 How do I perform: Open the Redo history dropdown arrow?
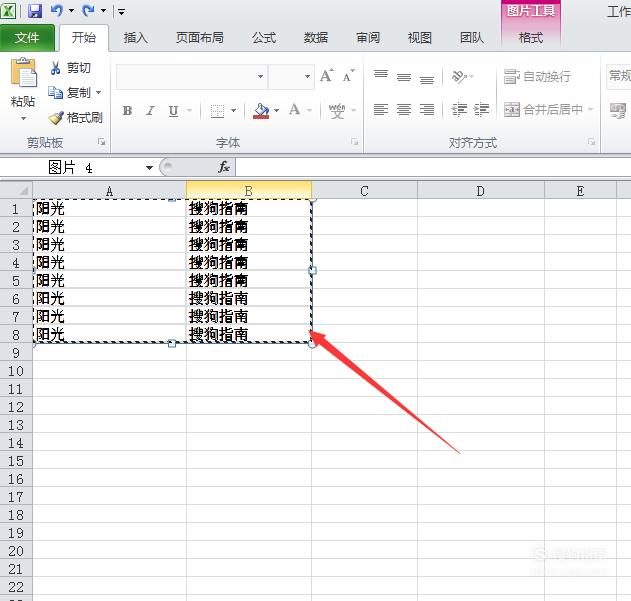[103, 10]
